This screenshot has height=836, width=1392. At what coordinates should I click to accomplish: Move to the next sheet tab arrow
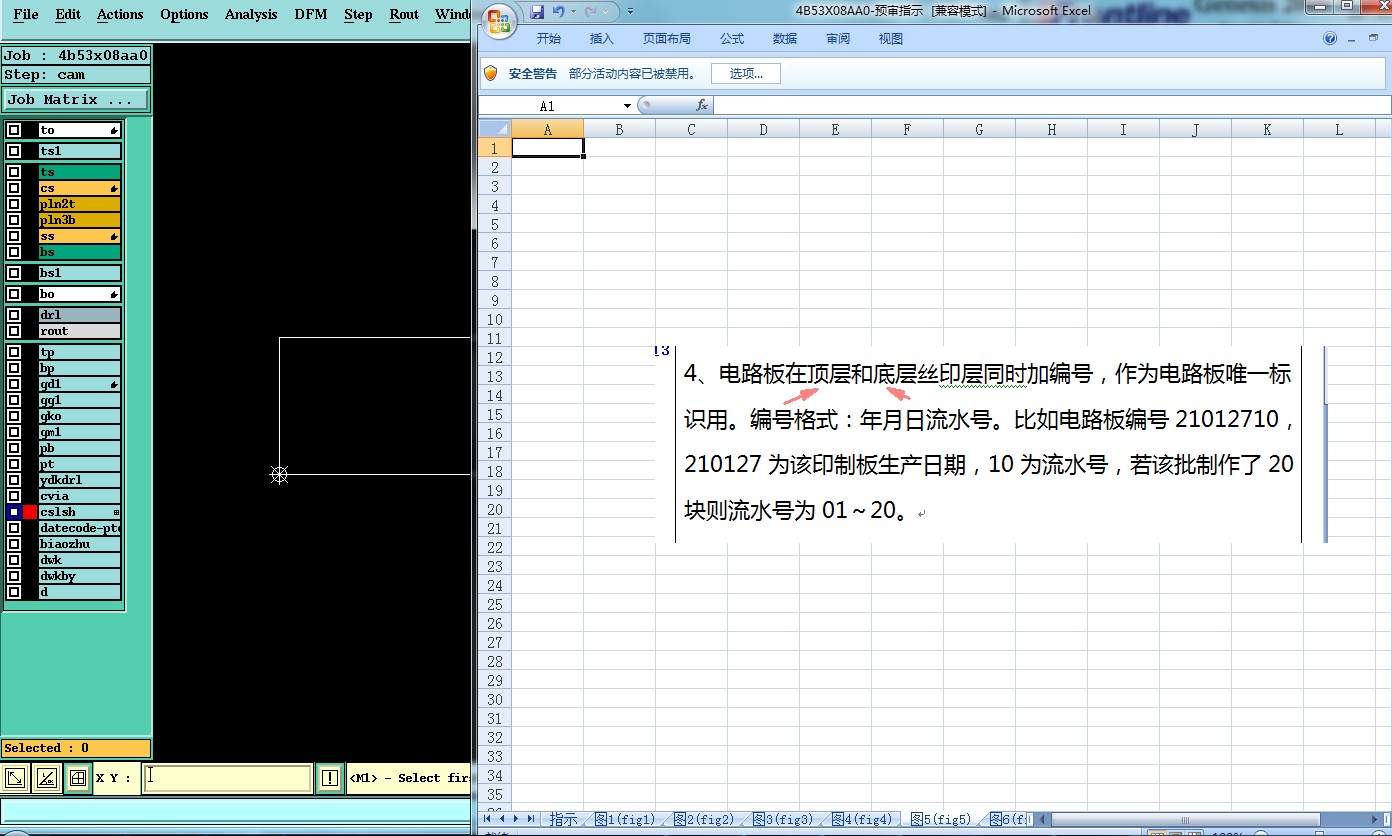coord(517,818)
